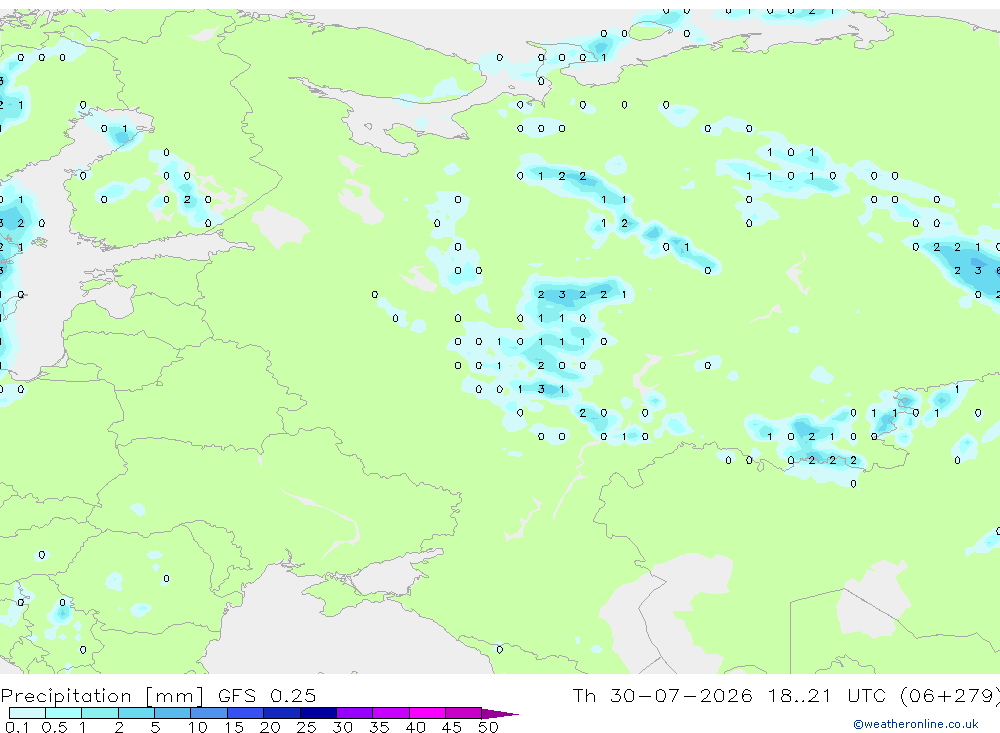This screenshot has width=1000, height=733.
Task: Select the '18..21 UTC' time range text
Action: pos(827,695)
